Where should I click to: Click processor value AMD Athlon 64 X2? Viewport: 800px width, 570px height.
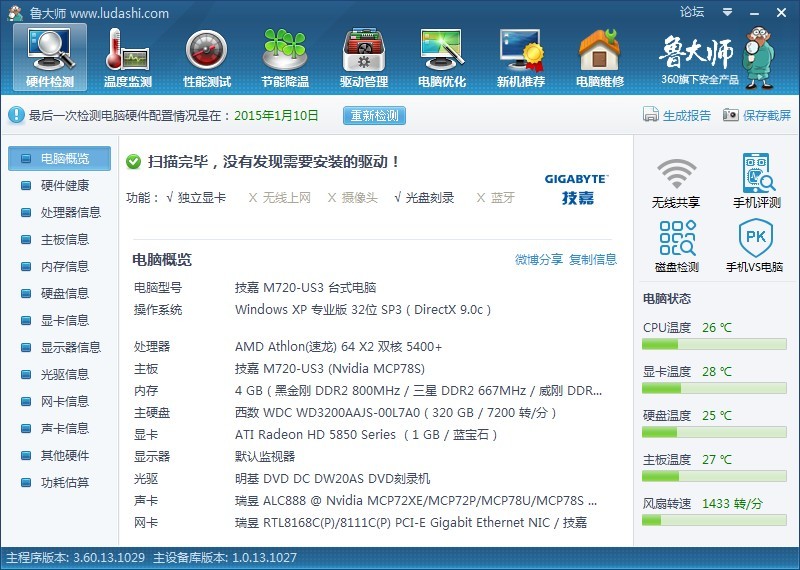point(338,347)
